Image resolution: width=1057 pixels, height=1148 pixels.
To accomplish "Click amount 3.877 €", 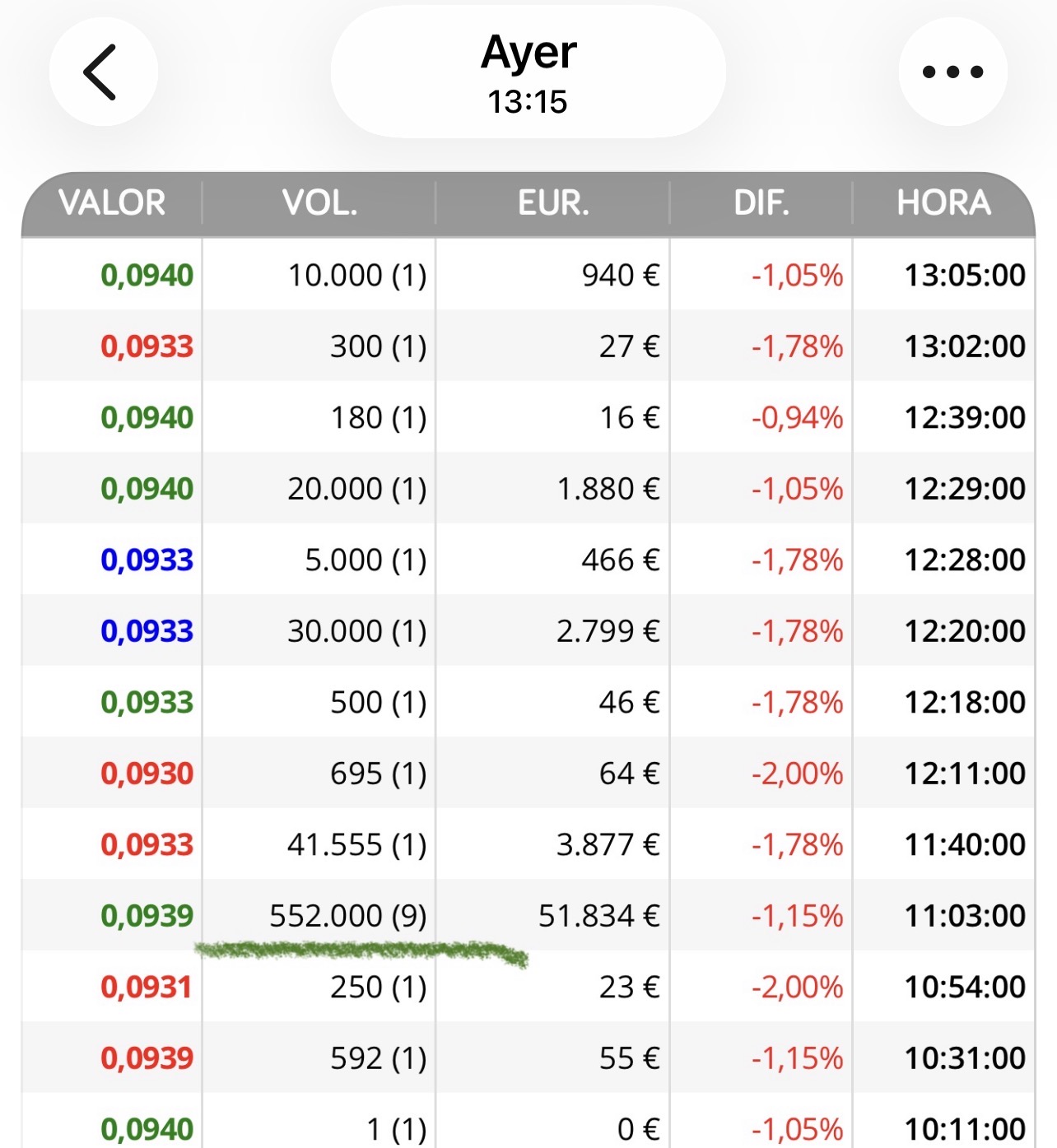I will (x=608, y=844).
